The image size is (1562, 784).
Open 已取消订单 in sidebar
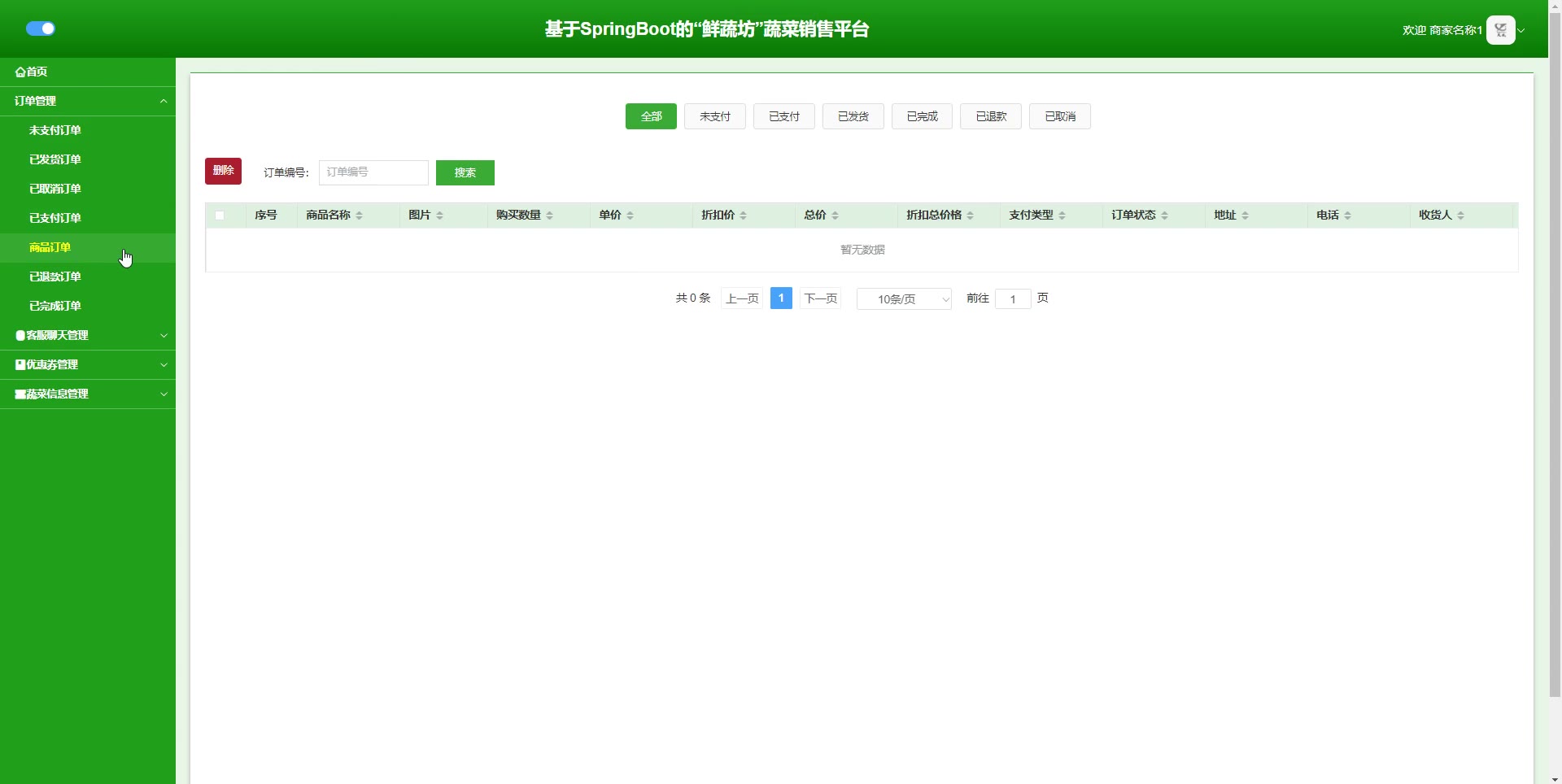(x=88, y=189)
